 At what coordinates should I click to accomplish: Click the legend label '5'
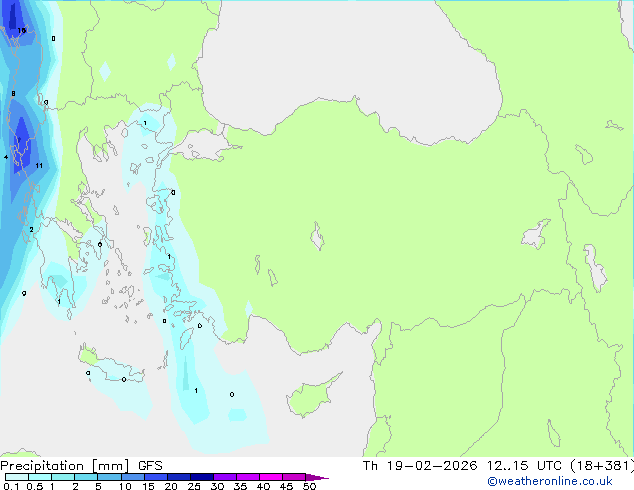tap(98, 486)
